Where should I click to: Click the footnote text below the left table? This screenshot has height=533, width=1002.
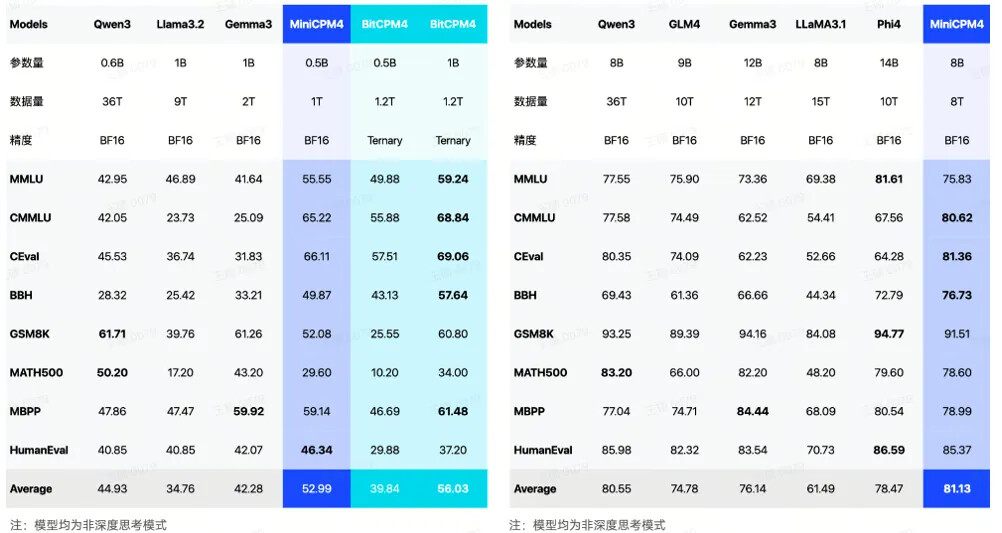point(88,524)
